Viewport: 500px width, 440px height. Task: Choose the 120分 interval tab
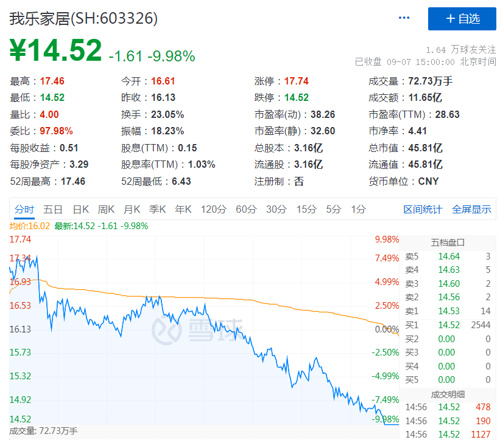click(214, 209)
